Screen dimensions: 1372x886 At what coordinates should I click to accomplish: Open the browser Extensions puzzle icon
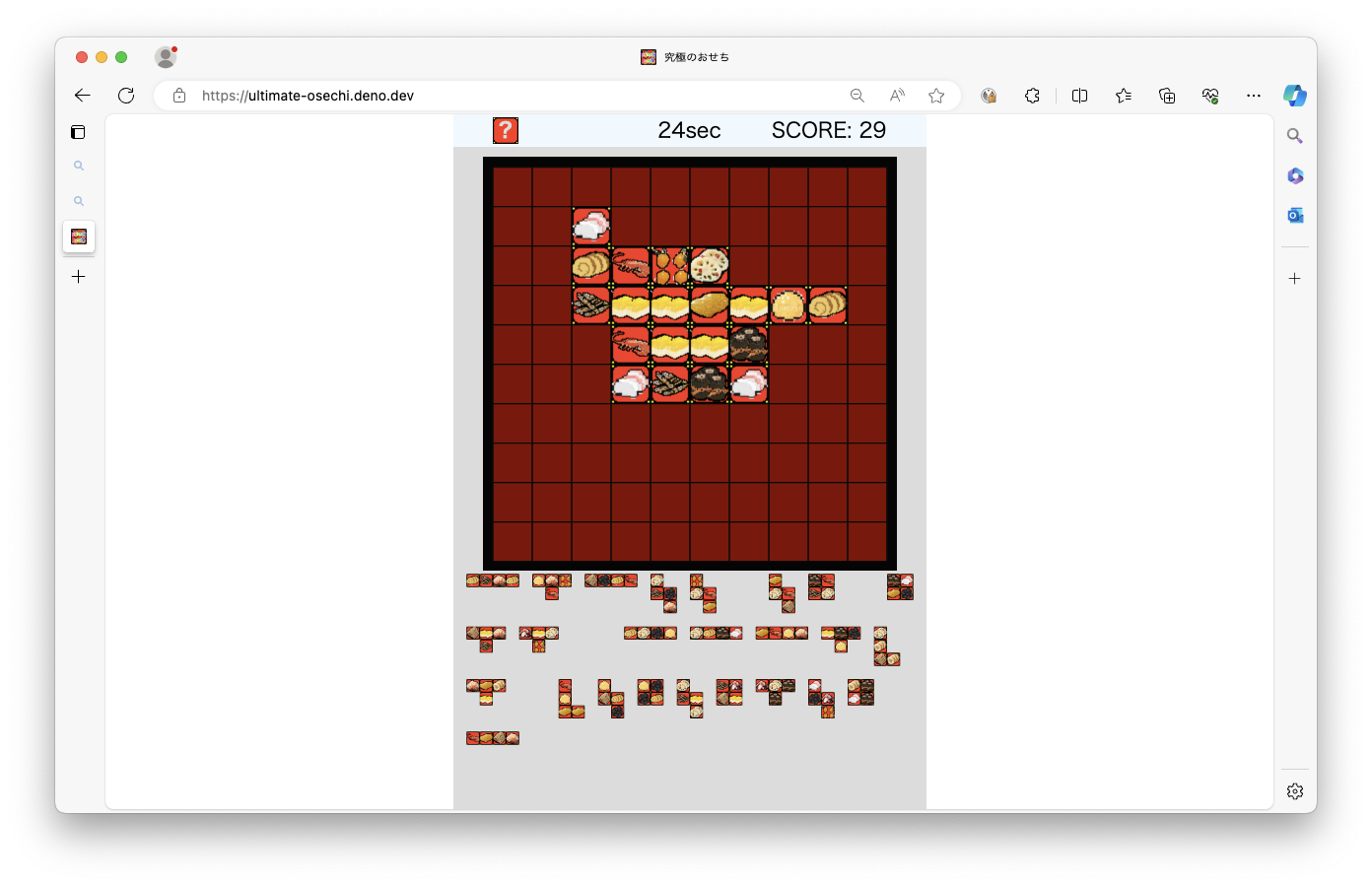(x=1032, y=96)
